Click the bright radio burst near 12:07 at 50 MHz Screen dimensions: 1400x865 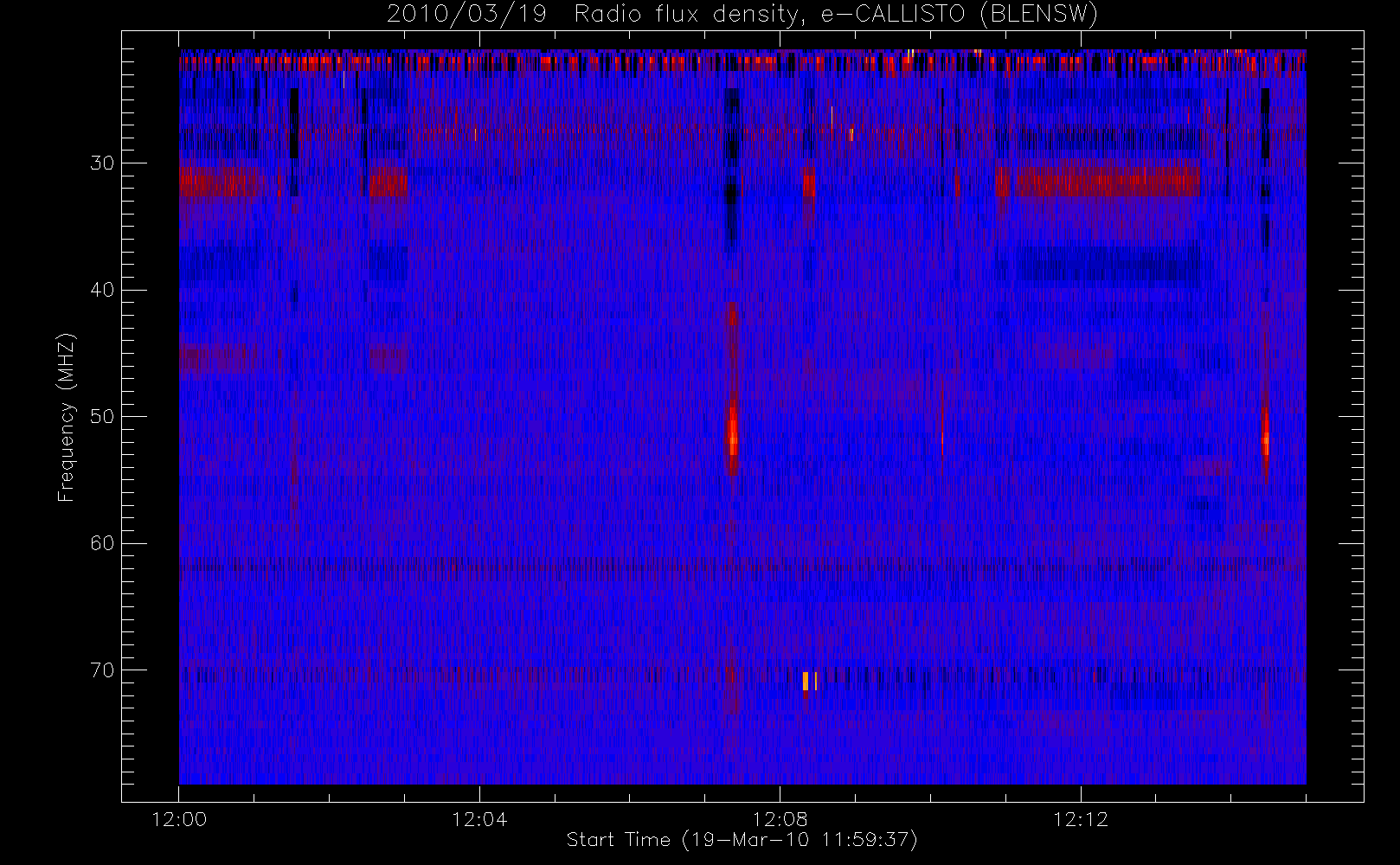[x=733, y=432]
